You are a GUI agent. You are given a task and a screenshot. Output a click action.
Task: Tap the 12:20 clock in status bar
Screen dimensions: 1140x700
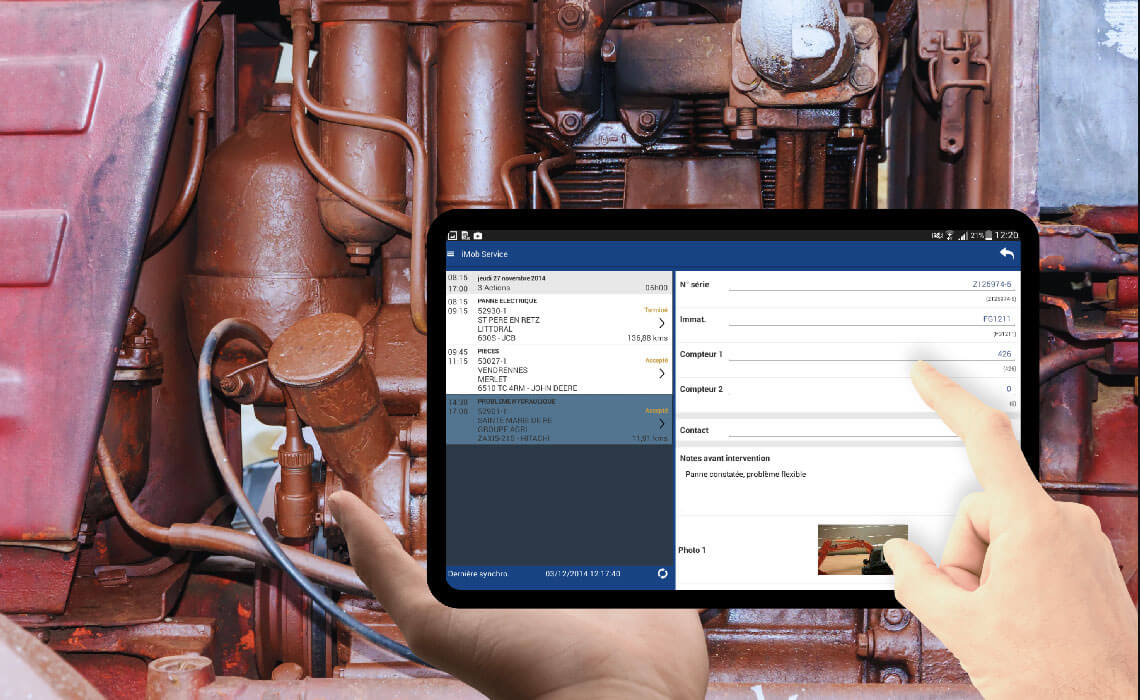point(1007,236)
